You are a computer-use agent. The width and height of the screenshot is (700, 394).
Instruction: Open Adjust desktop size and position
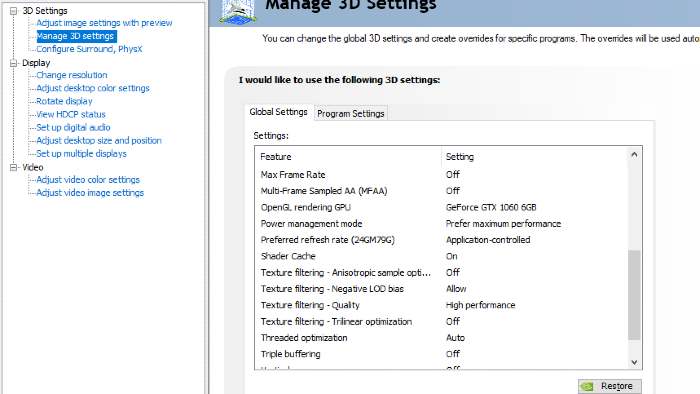[99, 141]
